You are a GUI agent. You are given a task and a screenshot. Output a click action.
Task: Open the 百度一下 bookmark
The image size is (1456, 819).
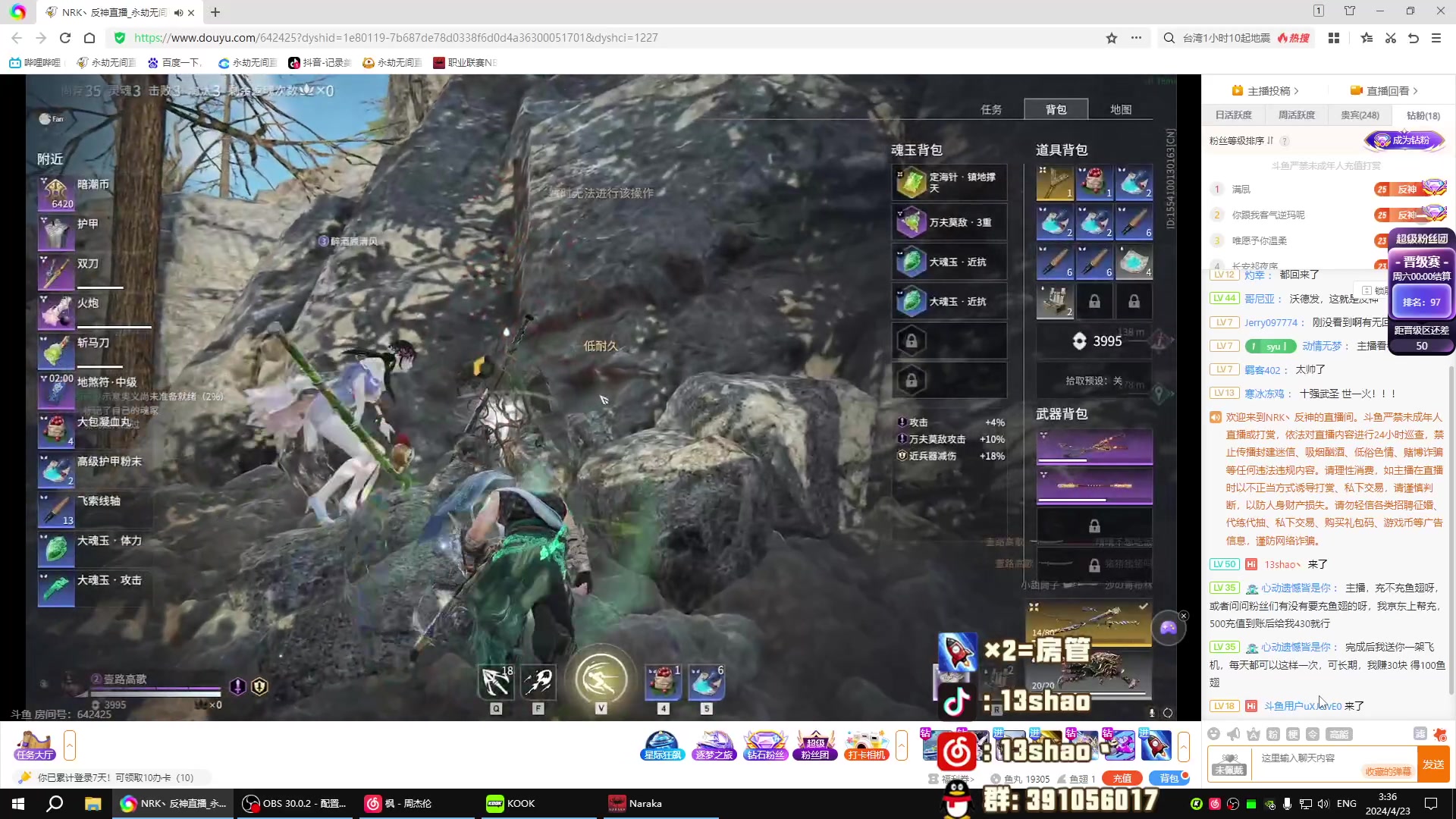(174, 62)
